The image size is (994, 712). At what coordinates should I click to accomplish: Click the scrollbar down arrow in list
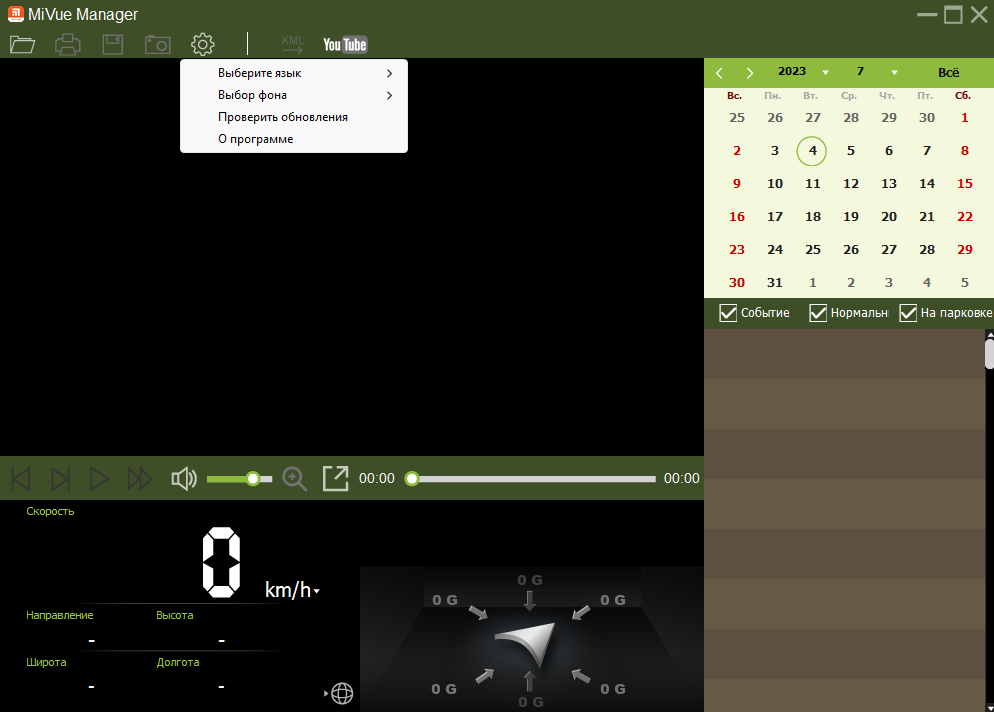point(989,707)
